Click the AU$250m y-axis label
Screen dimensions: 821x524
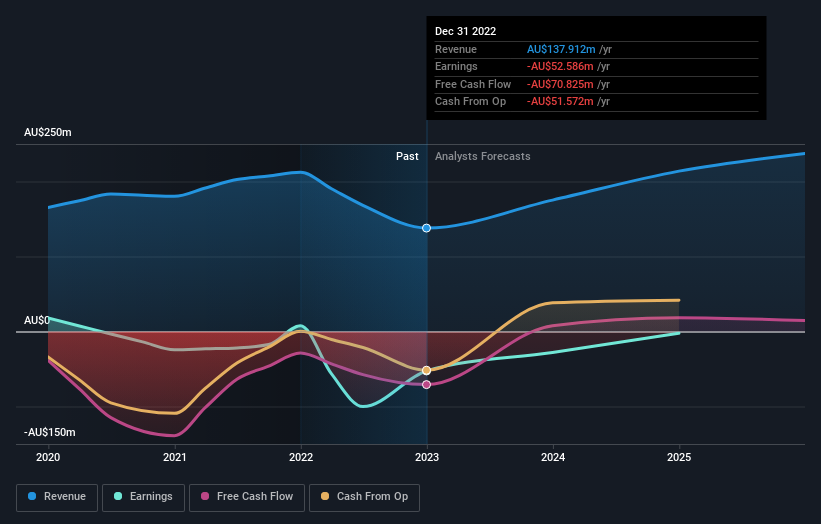tap(48, 132)
